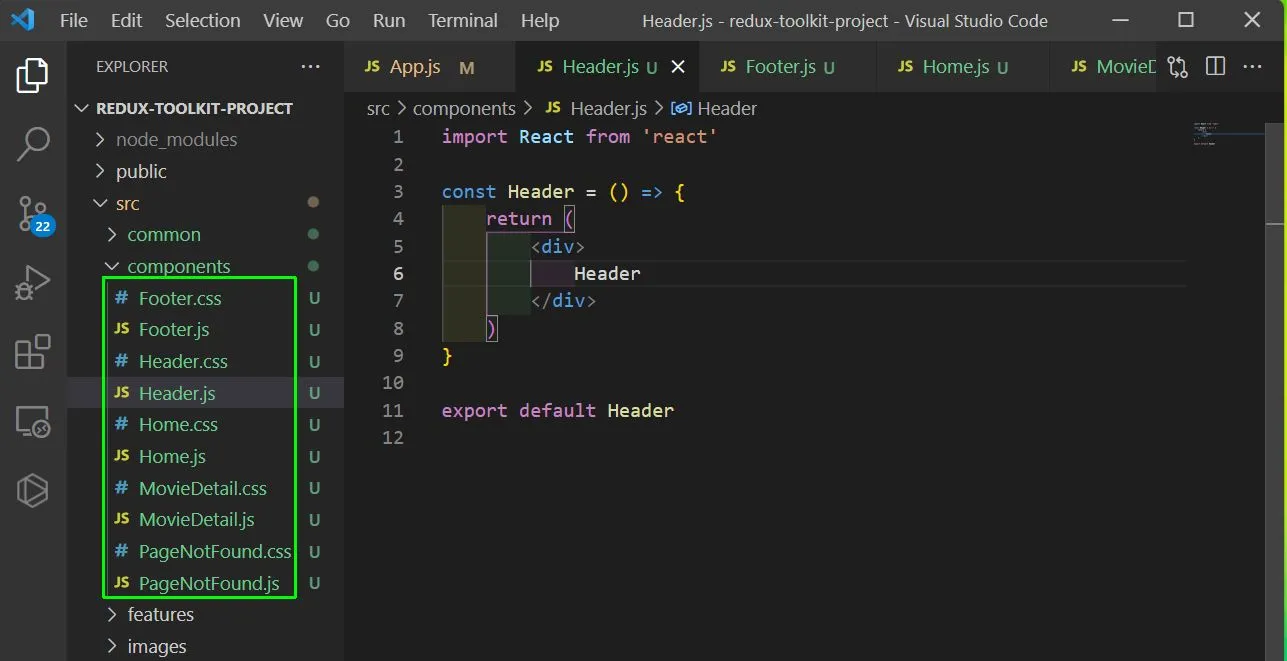This screenshot has height=661, width=1287.
Task: Open the View menu
Action: pos(283,20)
